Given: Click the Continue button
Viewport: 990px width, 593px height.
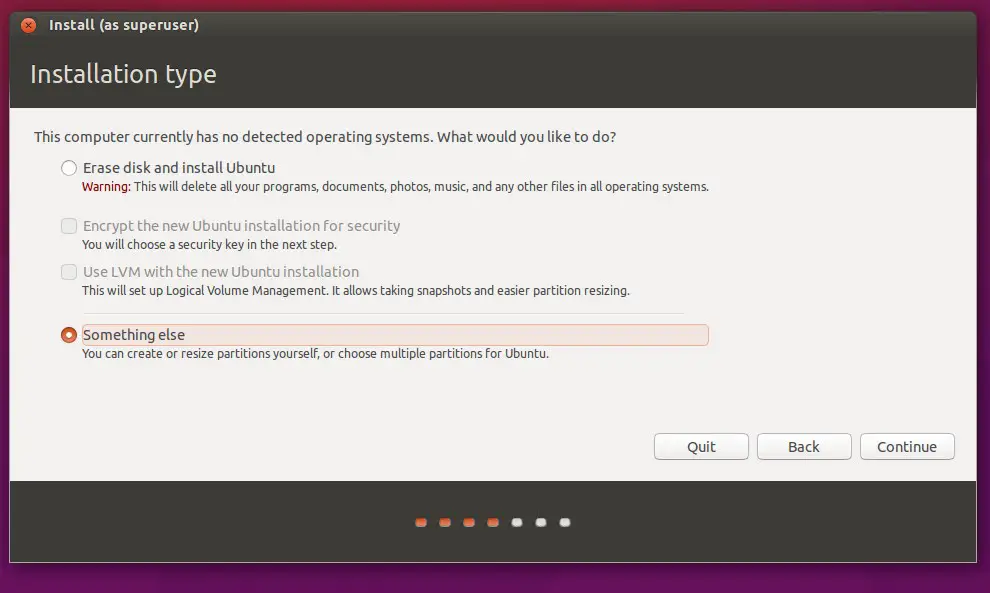Looking at the screenshot, I should click(x=907, y=446).
